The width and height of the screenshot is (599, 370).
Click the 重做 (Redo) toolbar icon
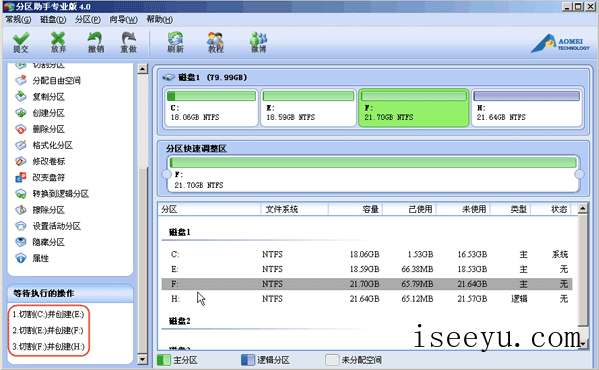coord(129,42)
